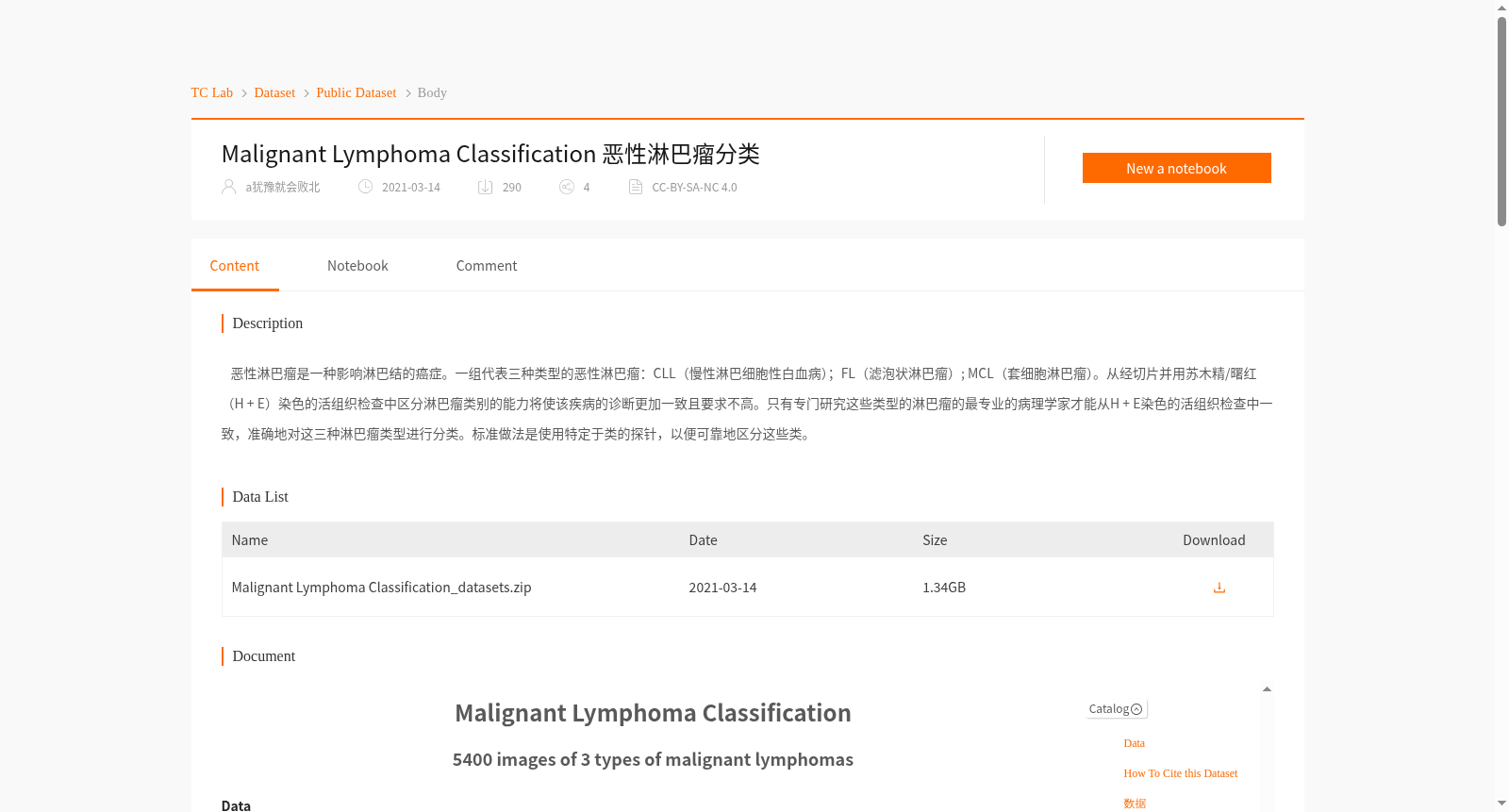This screenshot has height=812, width=1509.
Task: Collapse the Catalog panel toggle
Action: [x=1136, y=709]
